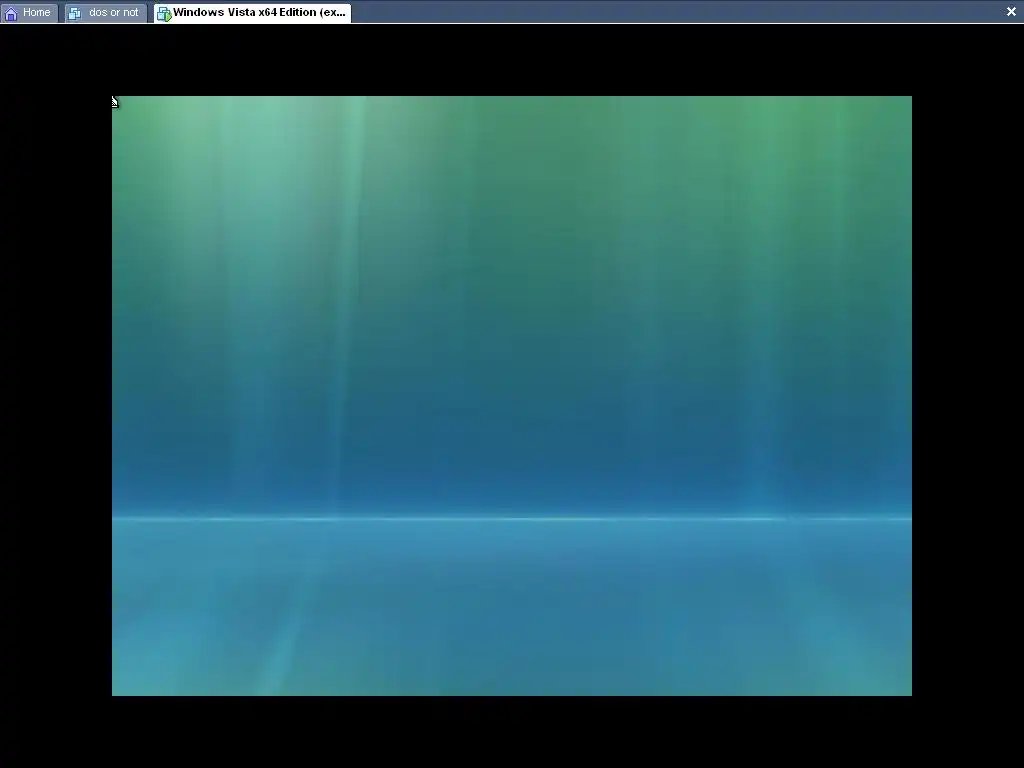Open the 'dos or not' tab
Screen dimensions: 1024x768
(106, 12)
